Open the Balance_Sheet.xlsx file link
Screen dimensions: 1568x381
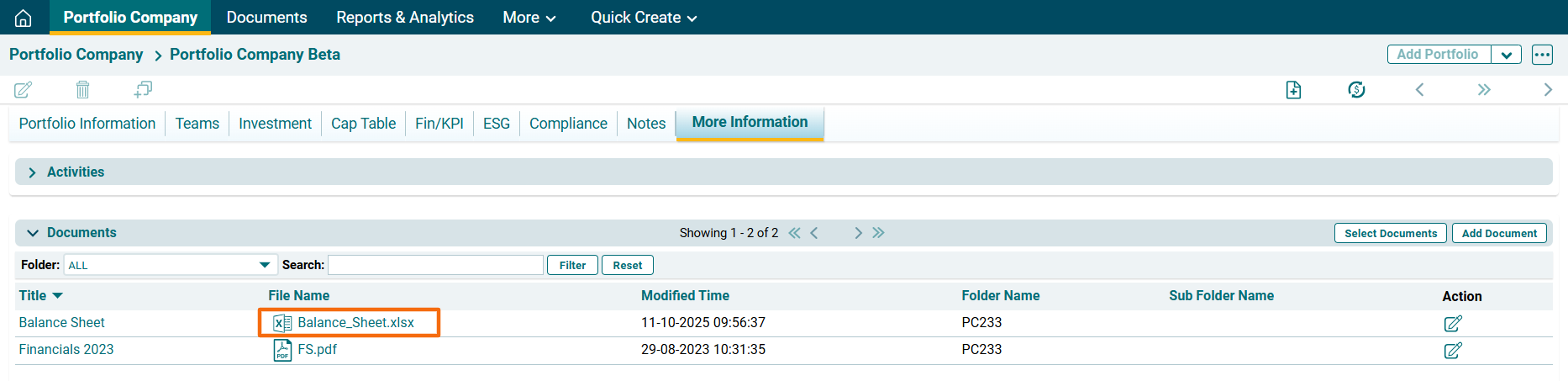355,323
